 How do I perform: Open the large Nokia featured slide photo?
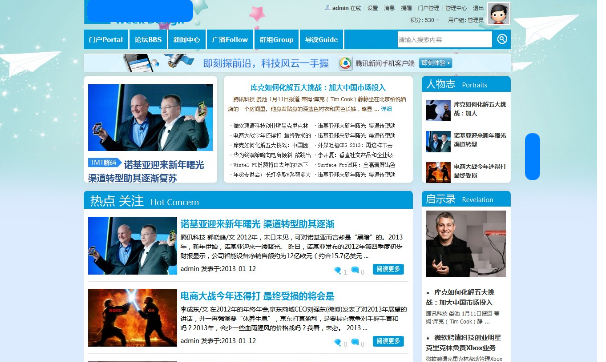pos(150,117)
